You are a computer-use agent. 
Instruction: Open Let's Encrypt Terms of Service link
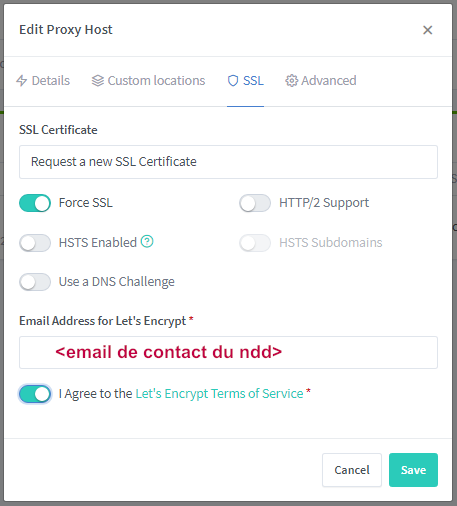(219, 394)
